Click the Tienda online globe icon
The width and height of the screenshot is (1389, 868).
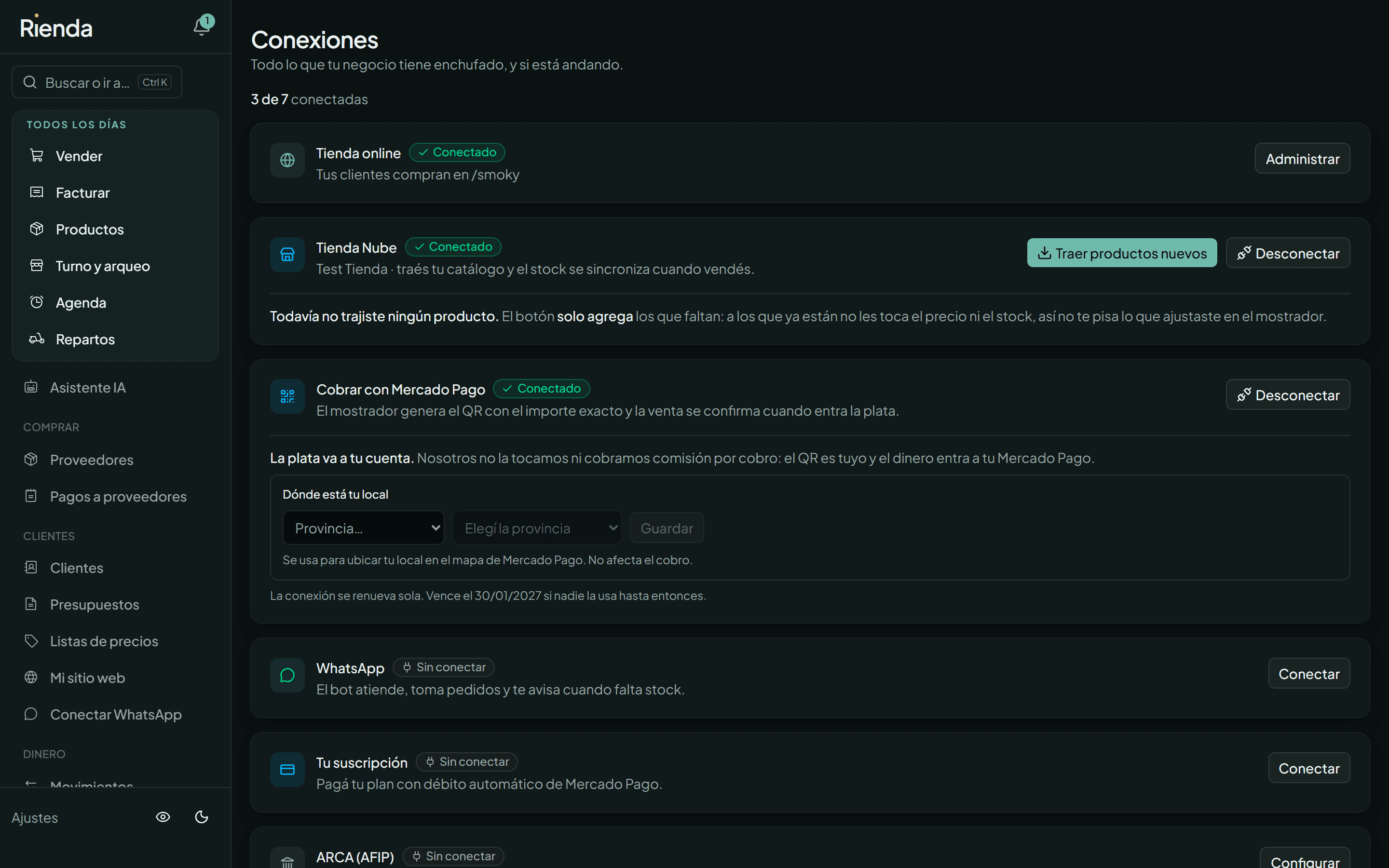(x=287, y=160)
